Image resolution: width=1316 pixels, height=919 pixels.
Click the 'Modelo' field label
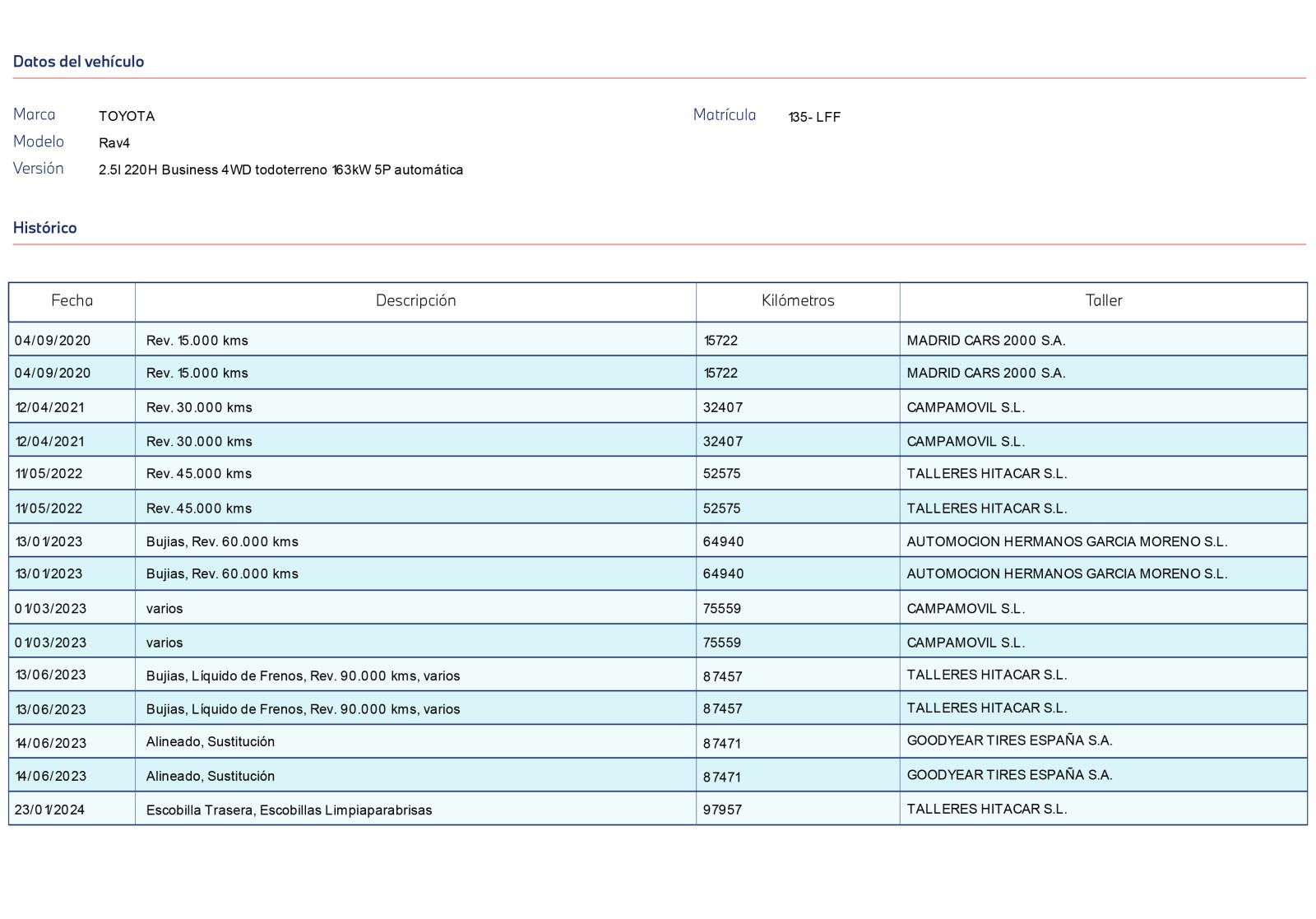pos(39,142)
